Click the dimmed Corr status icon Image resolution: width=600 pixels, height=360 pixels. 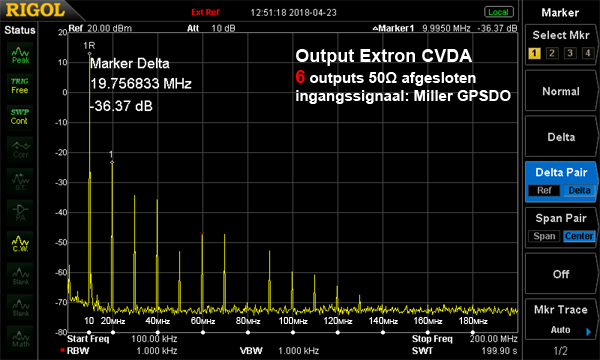coord(20,150)
